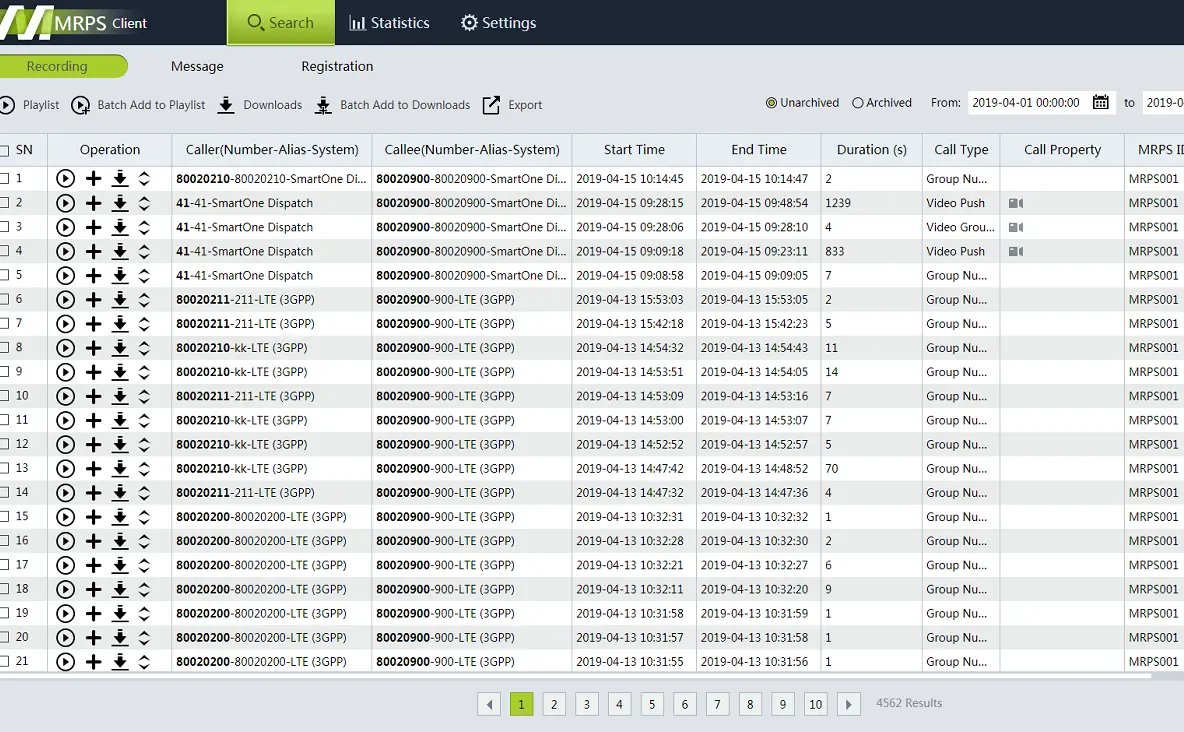Select the Archived radio button
The image size is (1184, 732).
coord(857,102)
